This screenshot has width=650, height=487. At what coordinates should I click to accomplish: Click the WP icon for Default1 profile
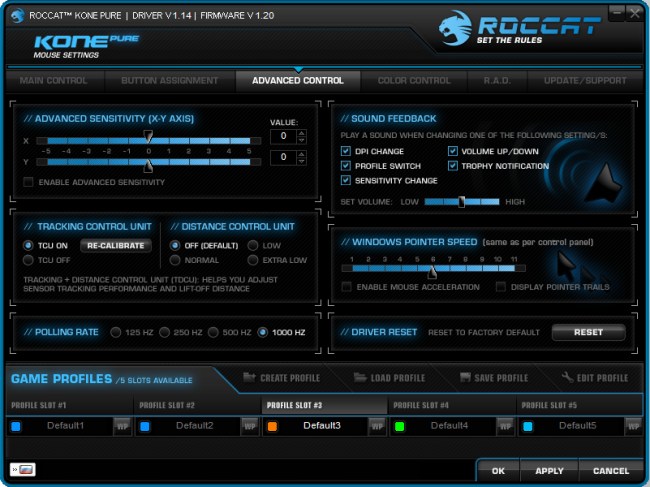coord(120,426)
